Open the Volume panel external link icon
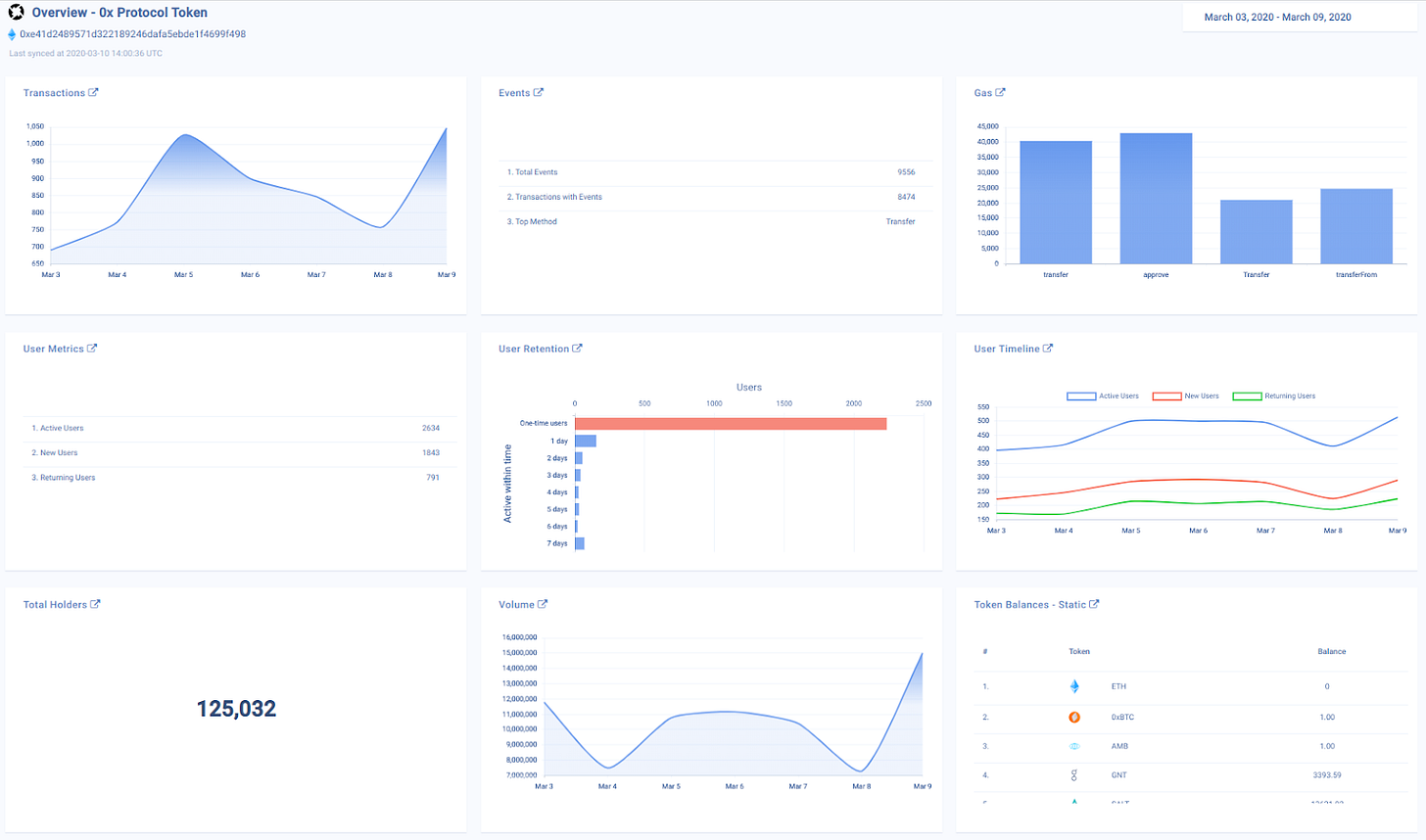The width and height of the screenshot is (1426, 840). [543, 604]
